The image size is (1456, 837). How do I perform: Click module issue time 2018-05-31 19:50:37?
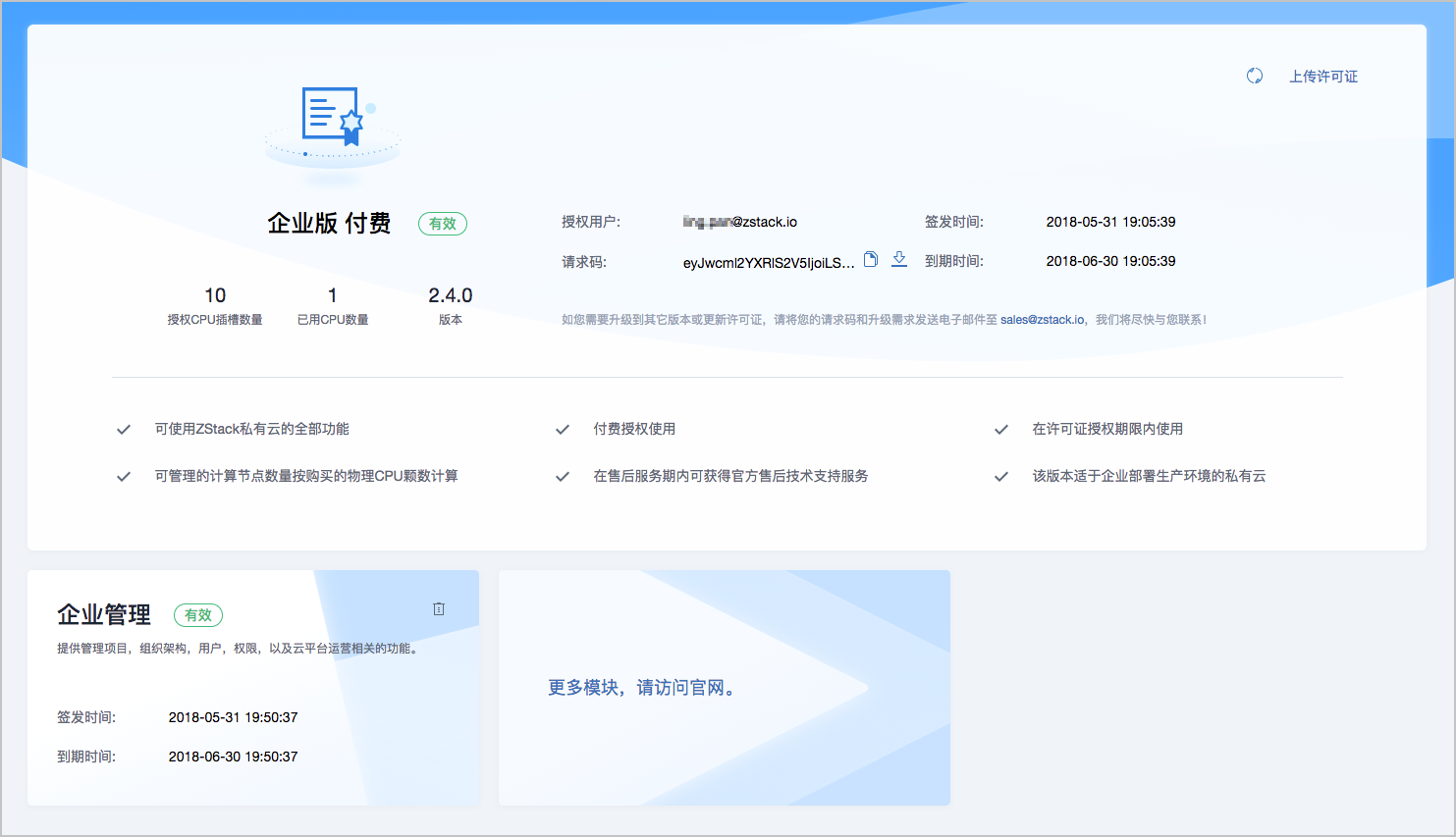tap(233, 717)
